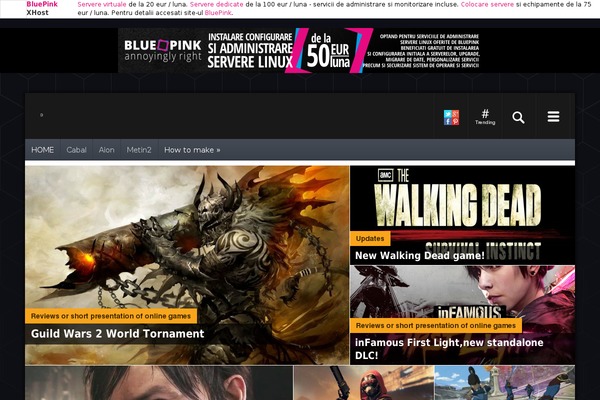Image resolution: width=600 pixels, height=400 pixels.
Task: Open the Aion menu item
Action: point(106,150)
